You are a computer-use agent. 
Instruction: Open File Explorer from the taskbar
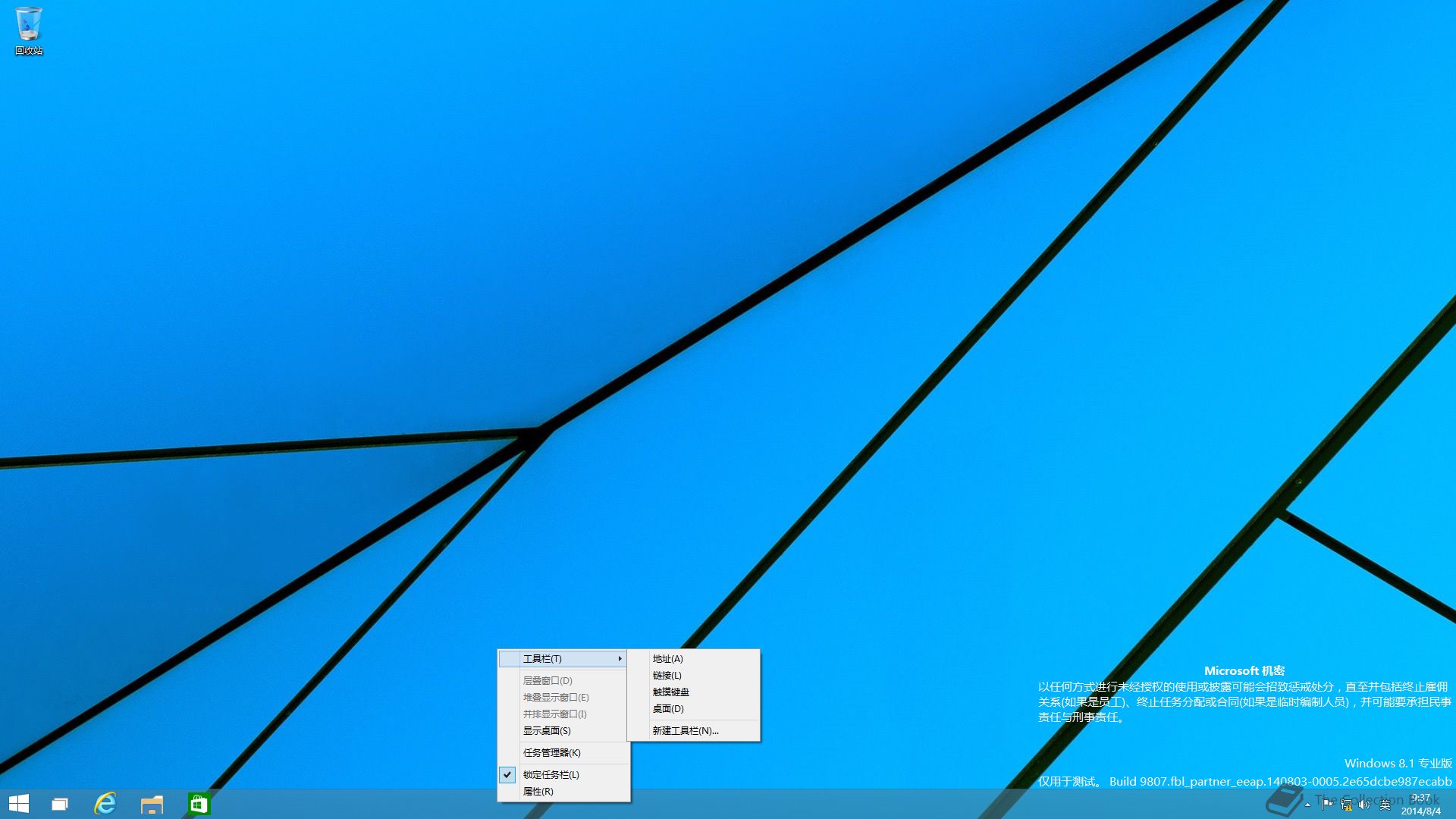[x=152, y=804]
